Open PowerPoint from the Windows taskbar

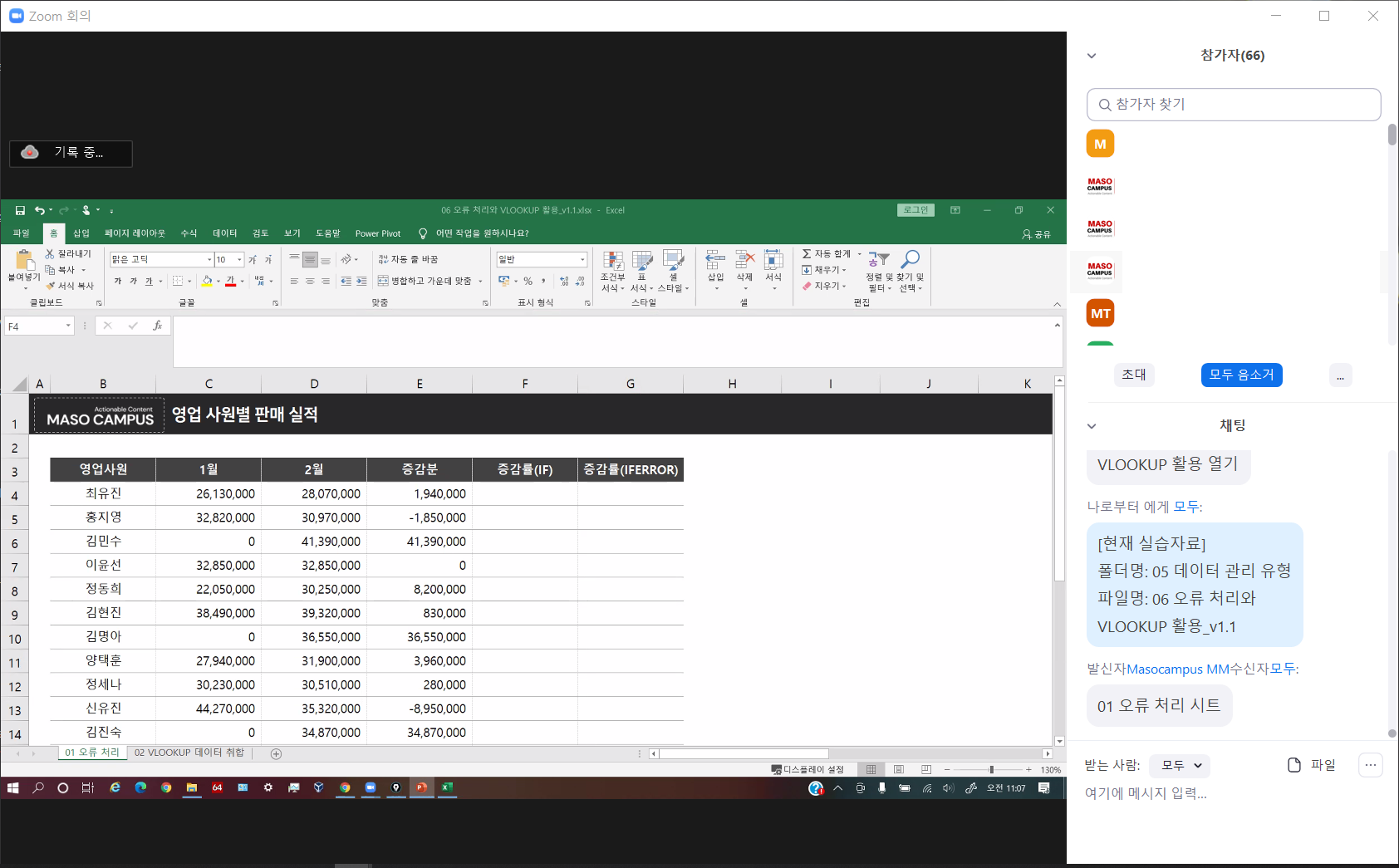pyautogui.click(x=421, y=787)
